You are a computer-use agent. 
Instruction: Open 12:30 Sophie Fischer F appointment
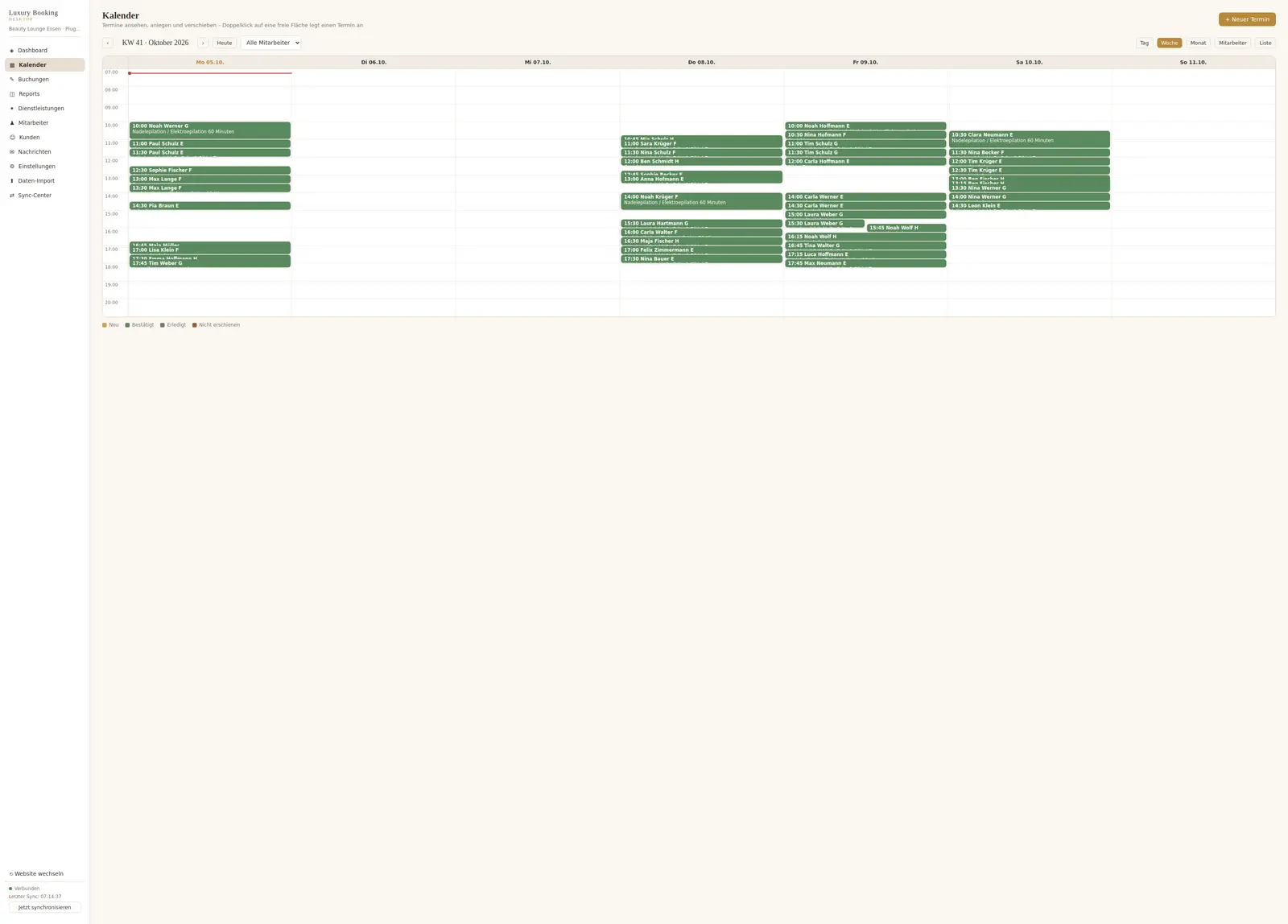pos(210,171)
